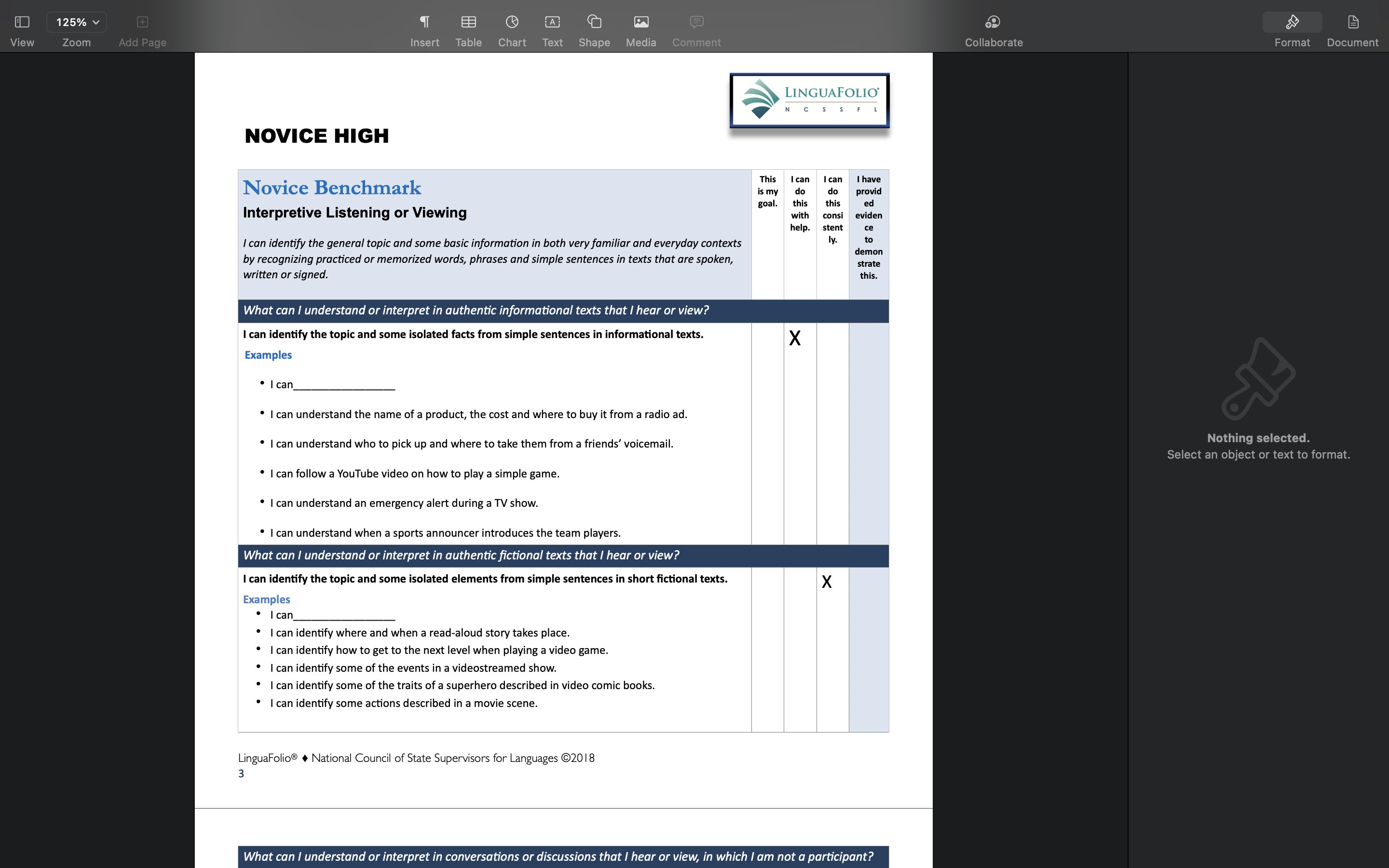
Task: Open the Collaborate options
Action: click(x=994, y=22)
